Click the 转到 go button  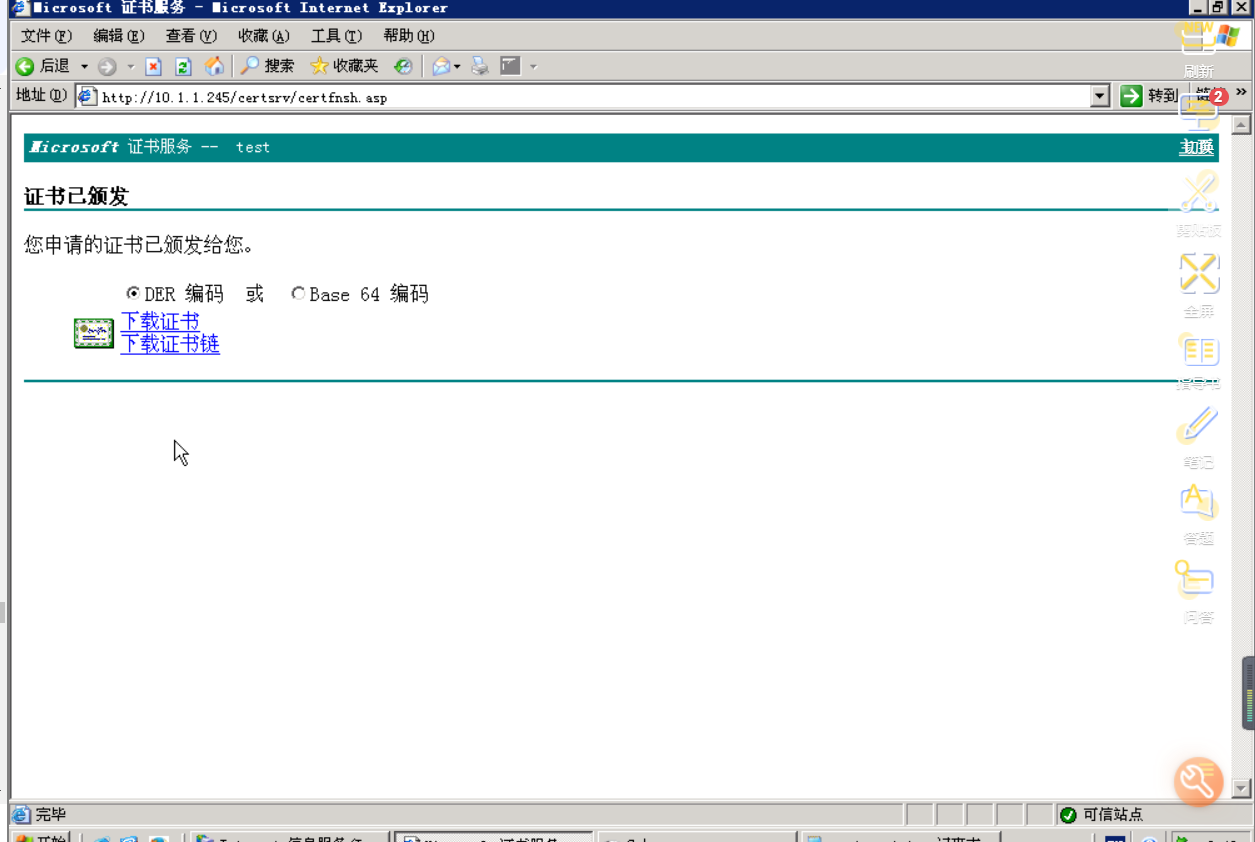click(1148, 96)
